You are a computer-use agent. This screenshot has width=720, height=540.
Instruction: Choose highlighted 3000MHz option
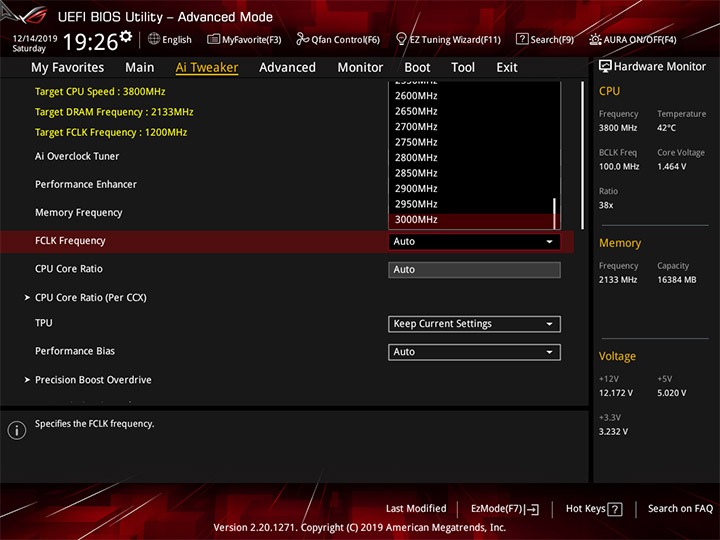tap(470, 220)
